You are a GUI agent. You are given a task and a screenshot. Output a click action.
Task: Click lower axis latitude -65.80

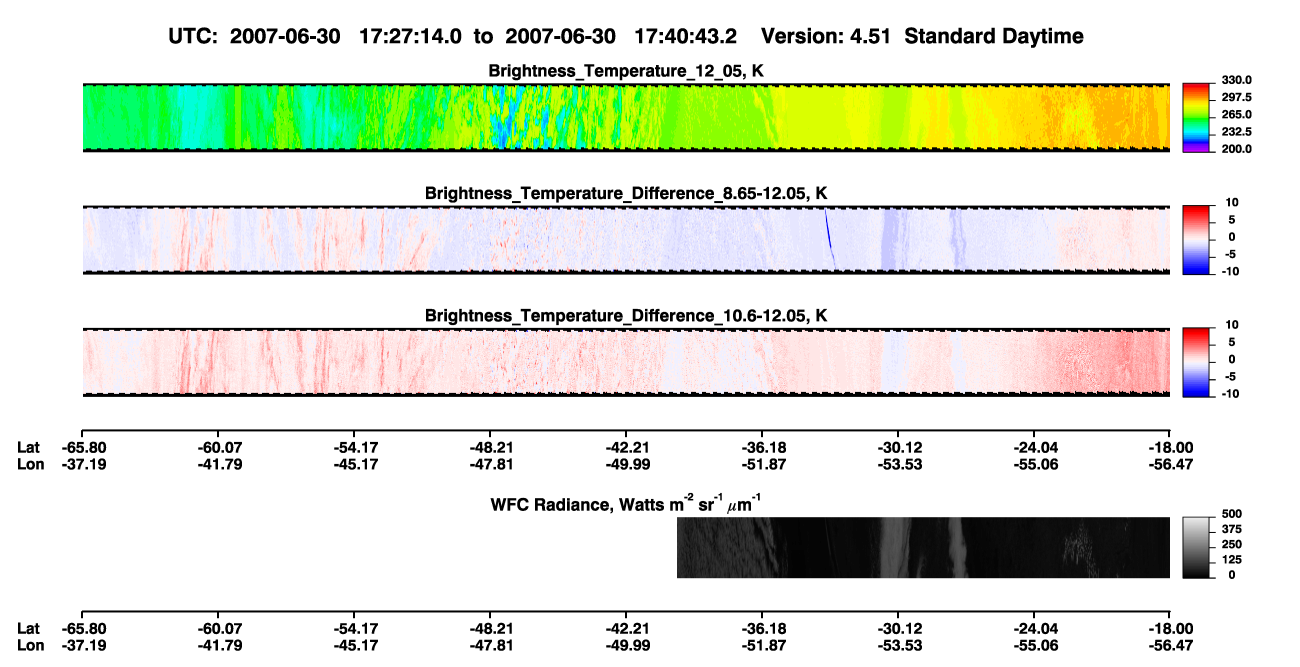pos(82,628)
